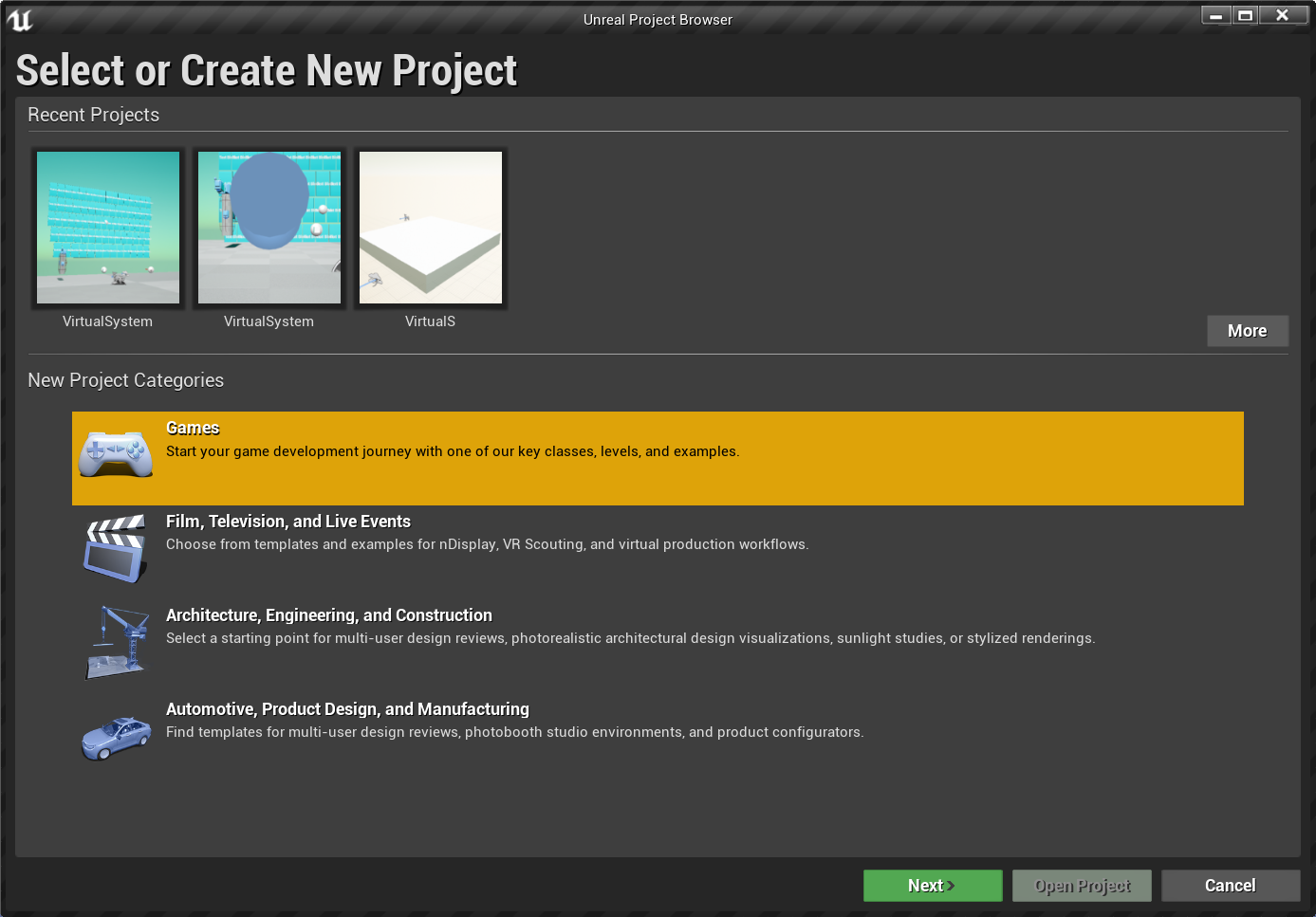This screenshot has width=1316, height=917.
Task: Click the Film clapperboard icon
Action: (x=116, y=548)
